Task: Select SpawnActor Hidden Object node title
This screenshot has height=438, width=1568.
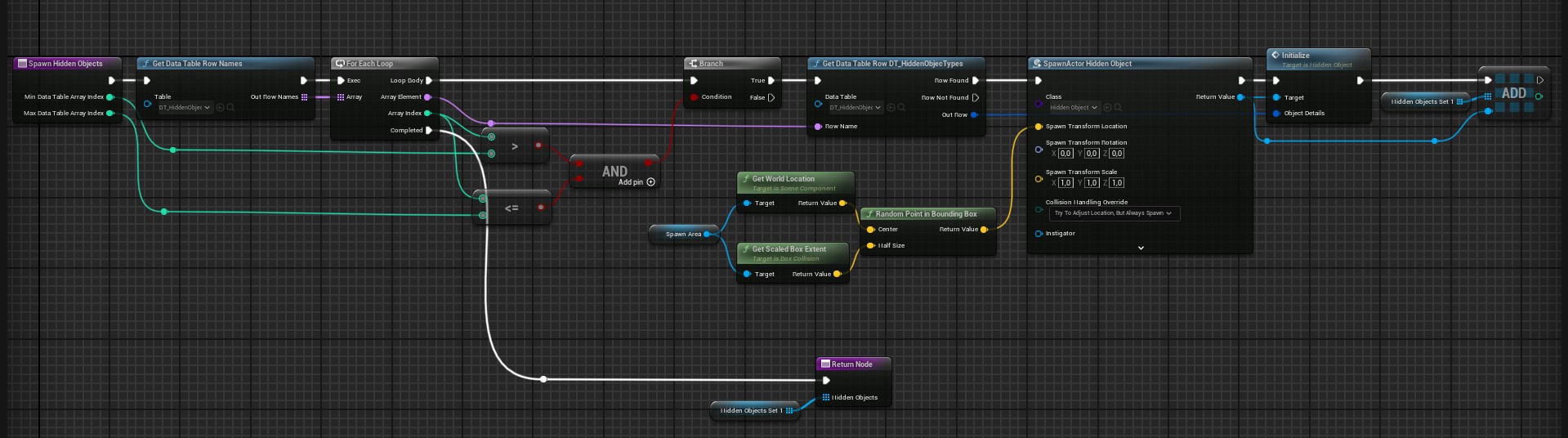Action: coord(1087,64)
